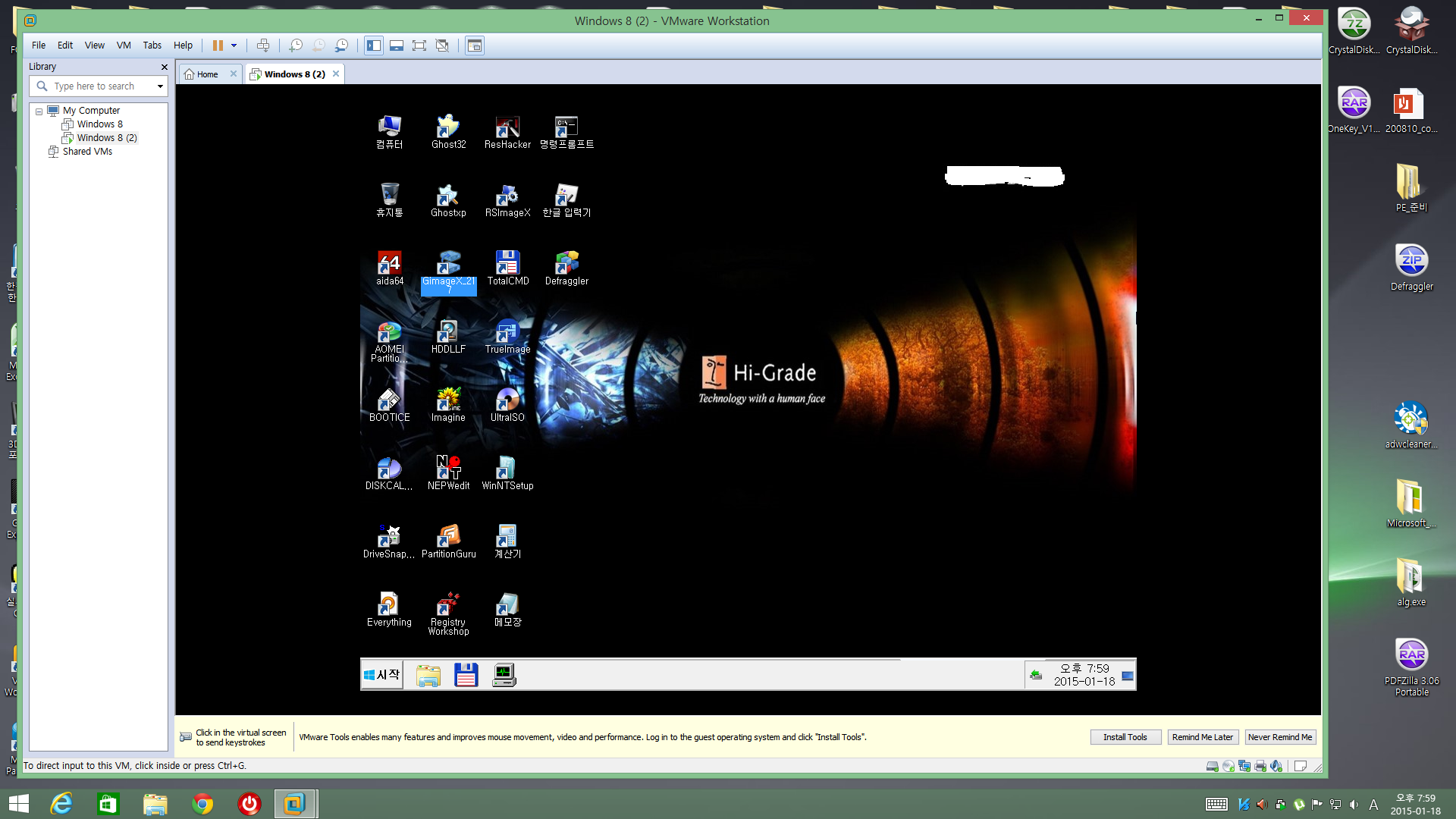Open the Tabs menu
This screenshot has width=1456, height=819.
point(152,45)
